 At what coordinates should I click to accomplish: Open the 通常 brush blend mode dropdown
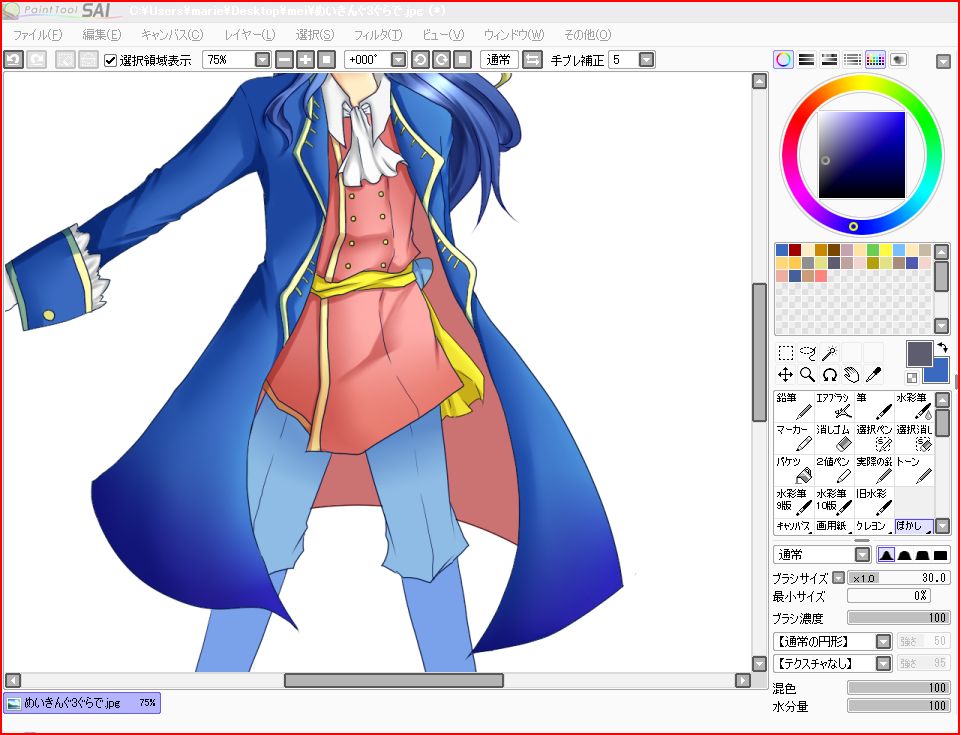coord(862,555)
